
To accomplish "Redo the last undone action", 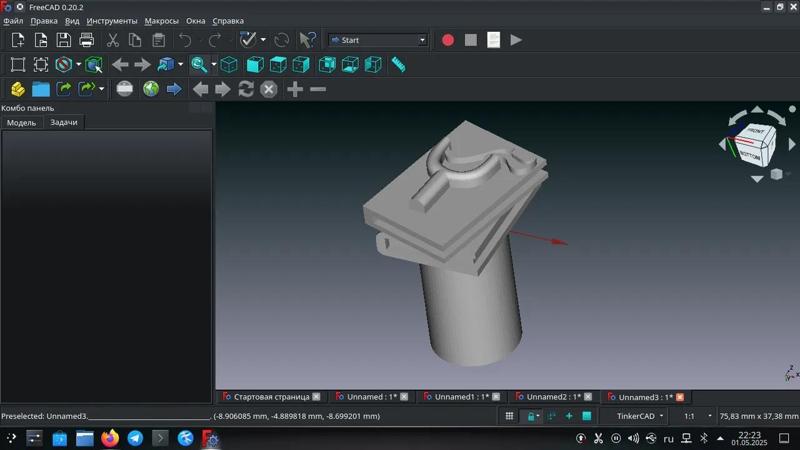I will pos(215,40).
